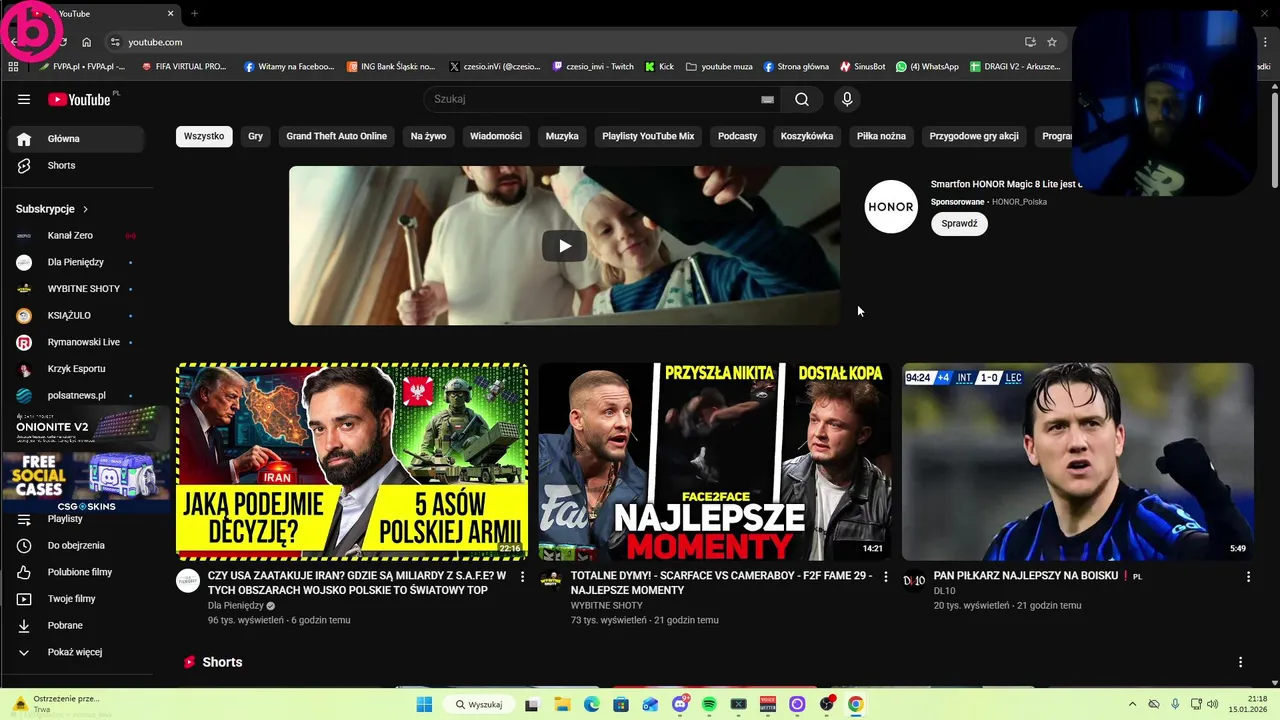Start voice search with microphone
The image size is (1280, 720).
coord(847,99)
